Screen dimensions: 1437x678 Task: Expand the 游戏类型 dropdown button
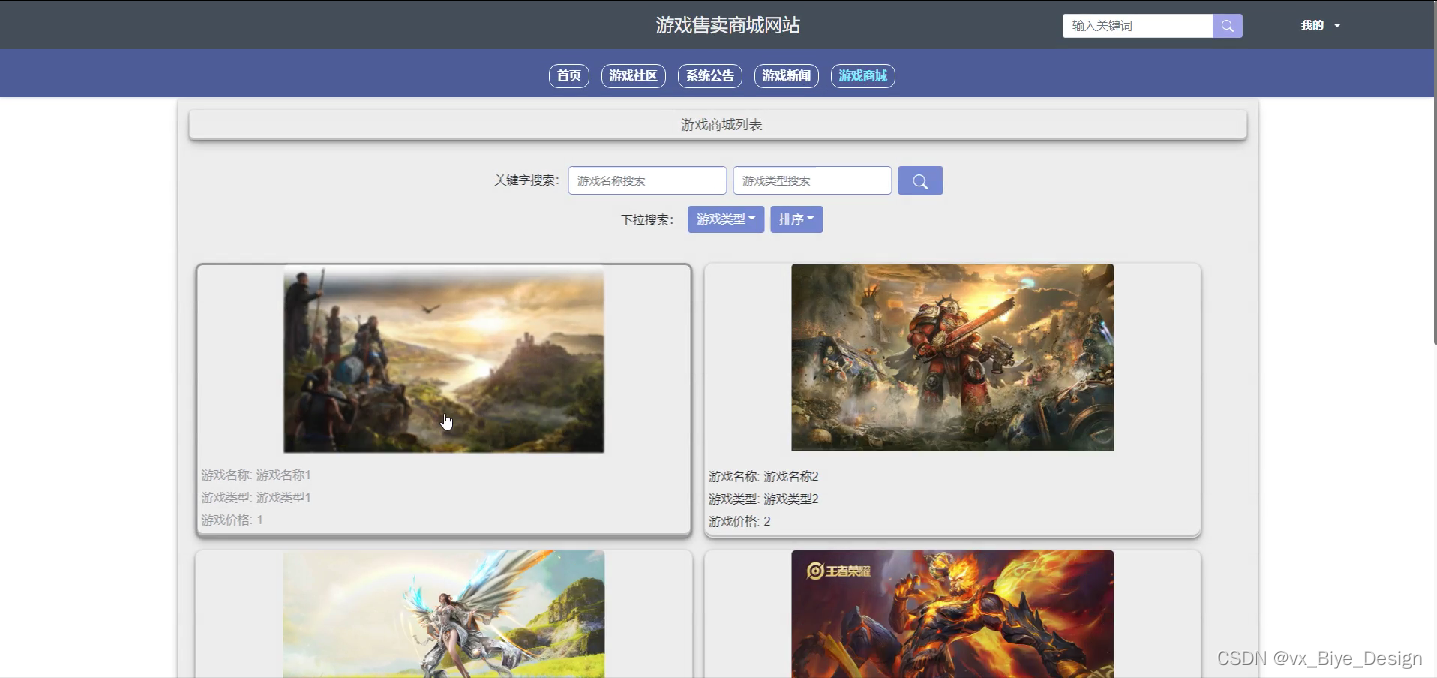pos(726,219)
